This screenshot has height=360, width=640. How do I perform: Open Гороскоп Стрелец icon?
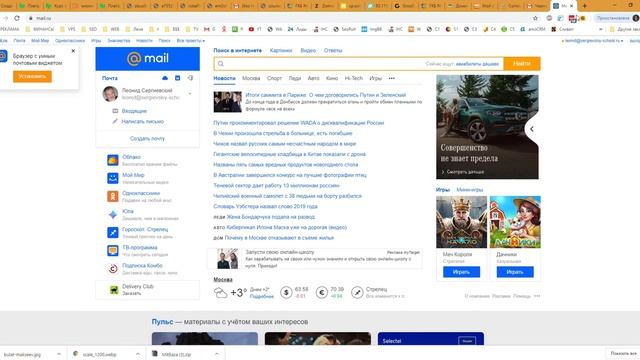tap(113, 232)
